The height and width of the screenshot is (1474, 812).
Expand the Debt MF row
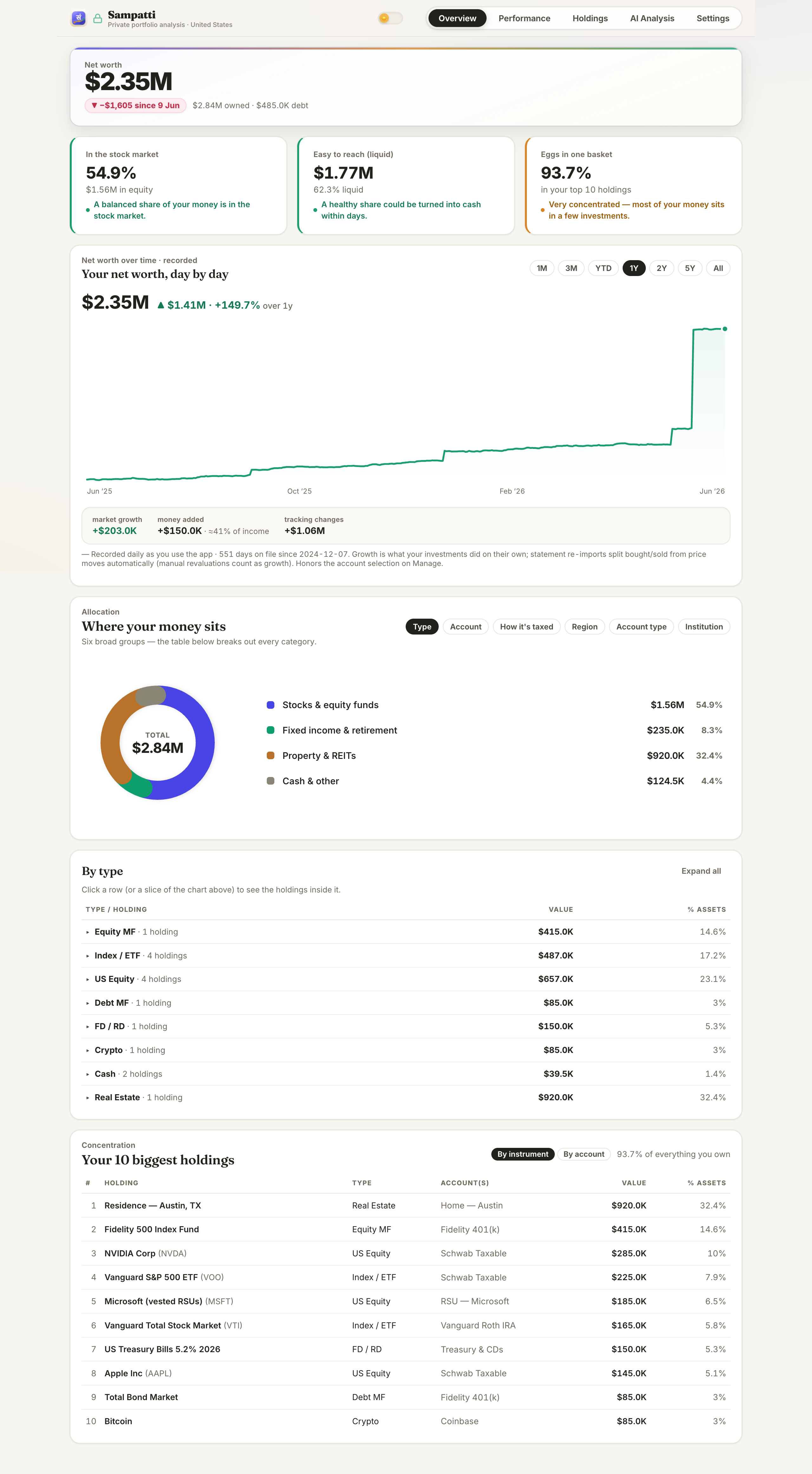tap(406, 1003)
